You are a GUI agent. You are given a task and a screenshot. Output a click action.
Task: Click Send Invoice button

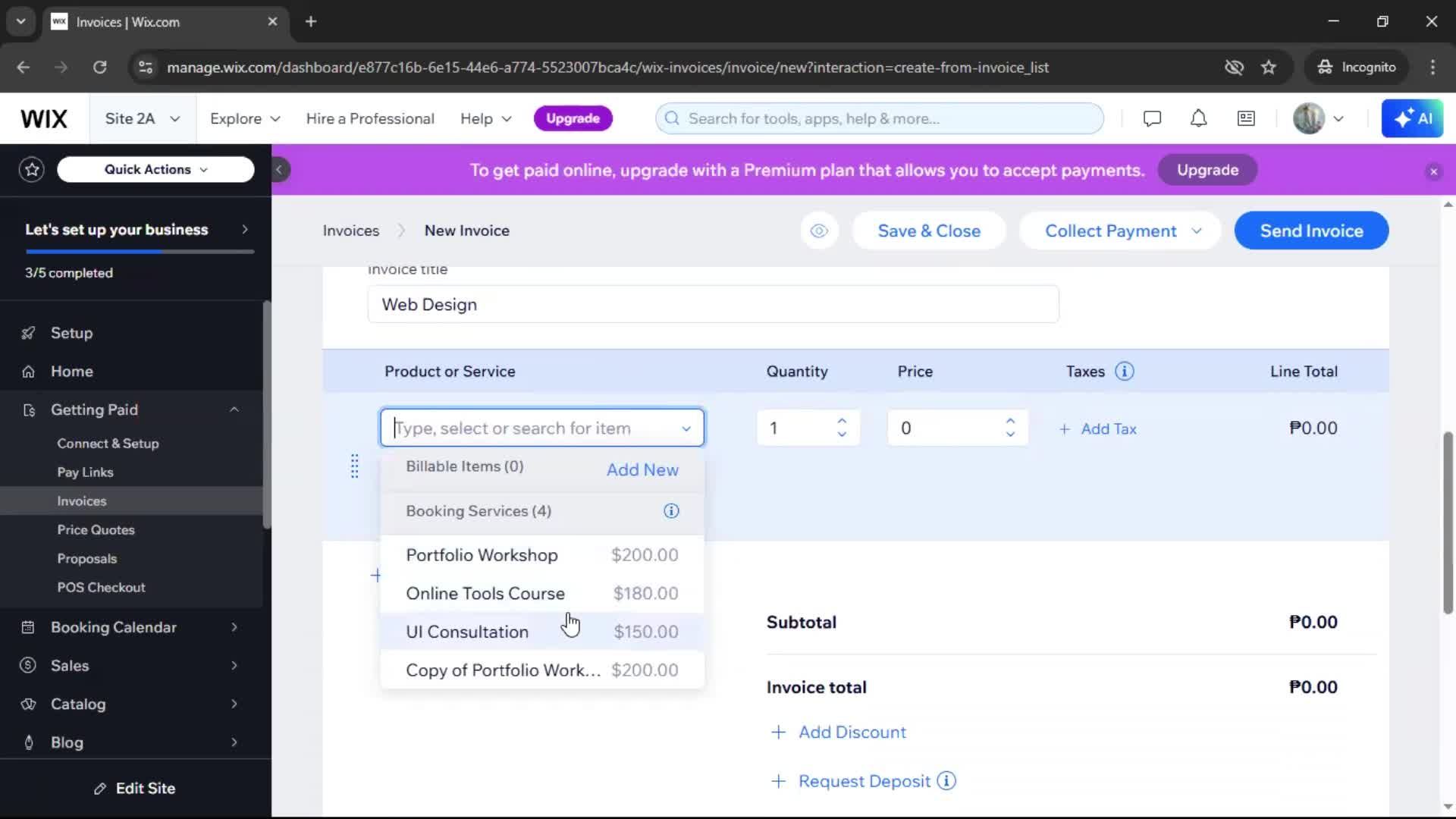1311,231
